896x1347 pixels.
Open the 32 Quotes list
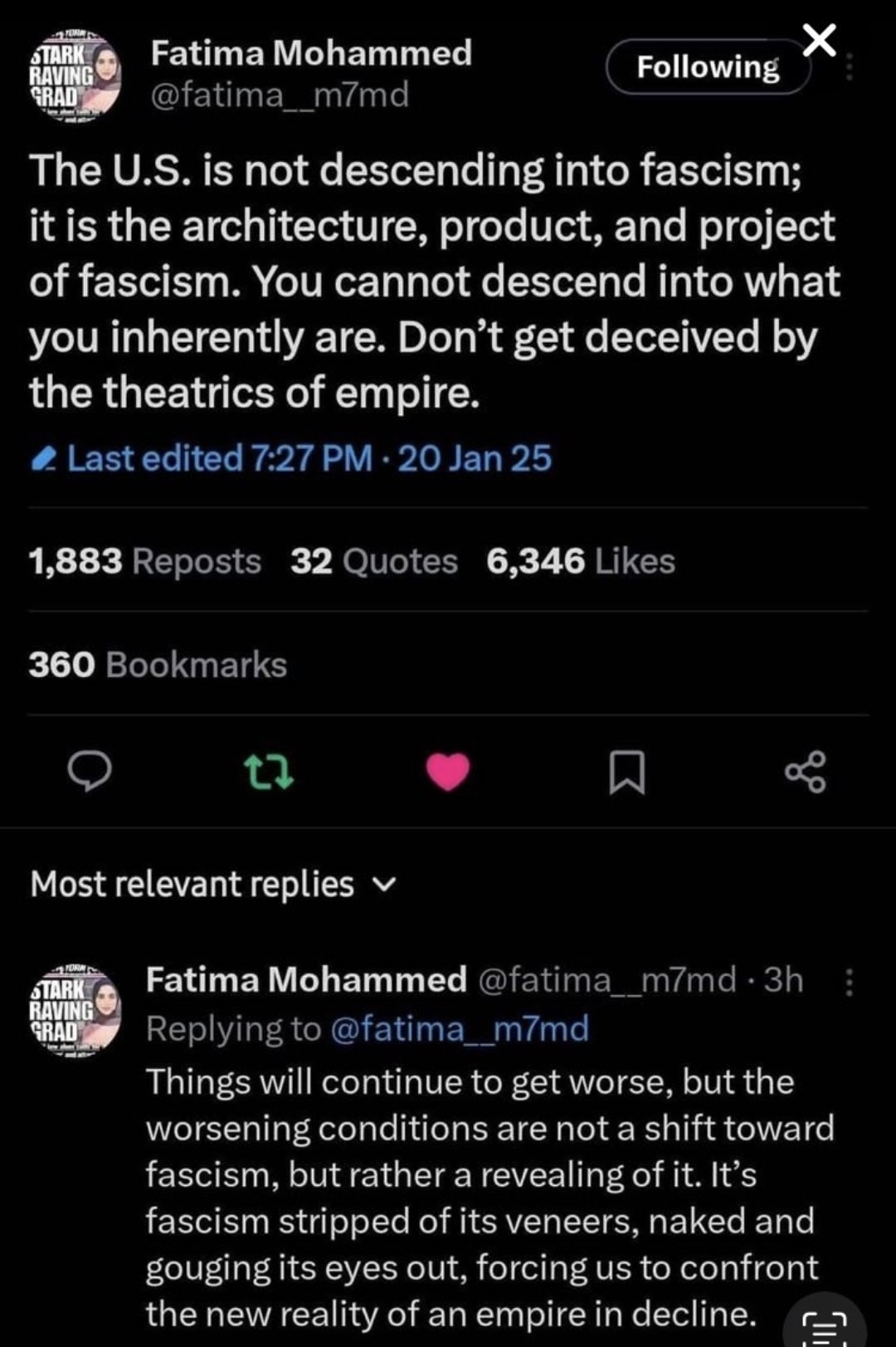point(373,562)
